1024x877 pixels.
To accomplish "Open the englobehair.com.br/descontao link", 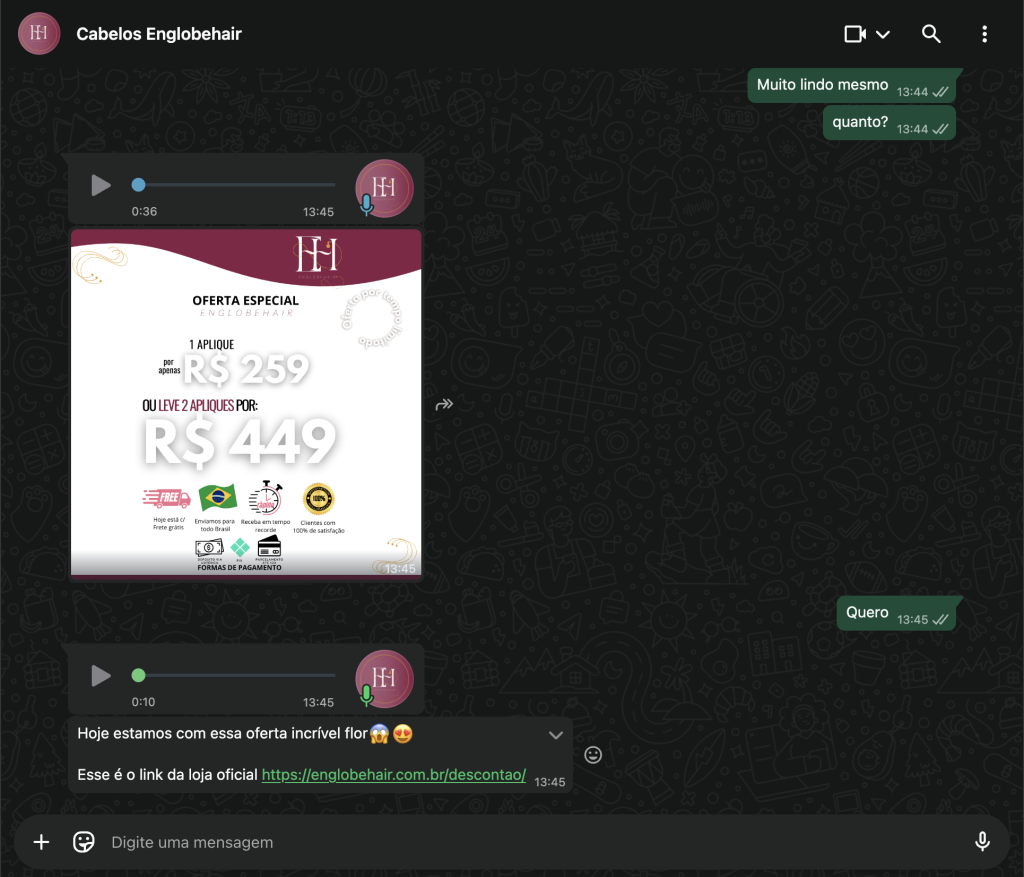I will tap(393, 775).
